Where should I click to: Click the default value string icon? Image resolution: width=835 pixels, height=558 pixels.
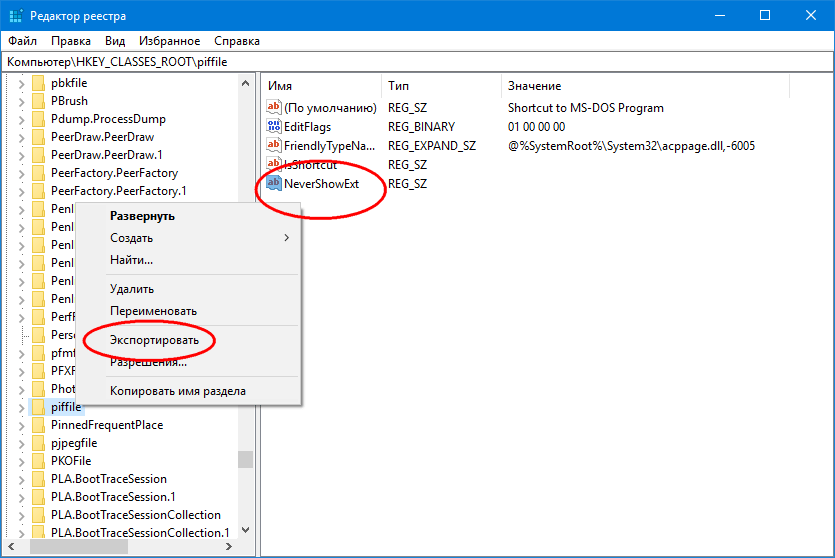click(x=274, y=108)
